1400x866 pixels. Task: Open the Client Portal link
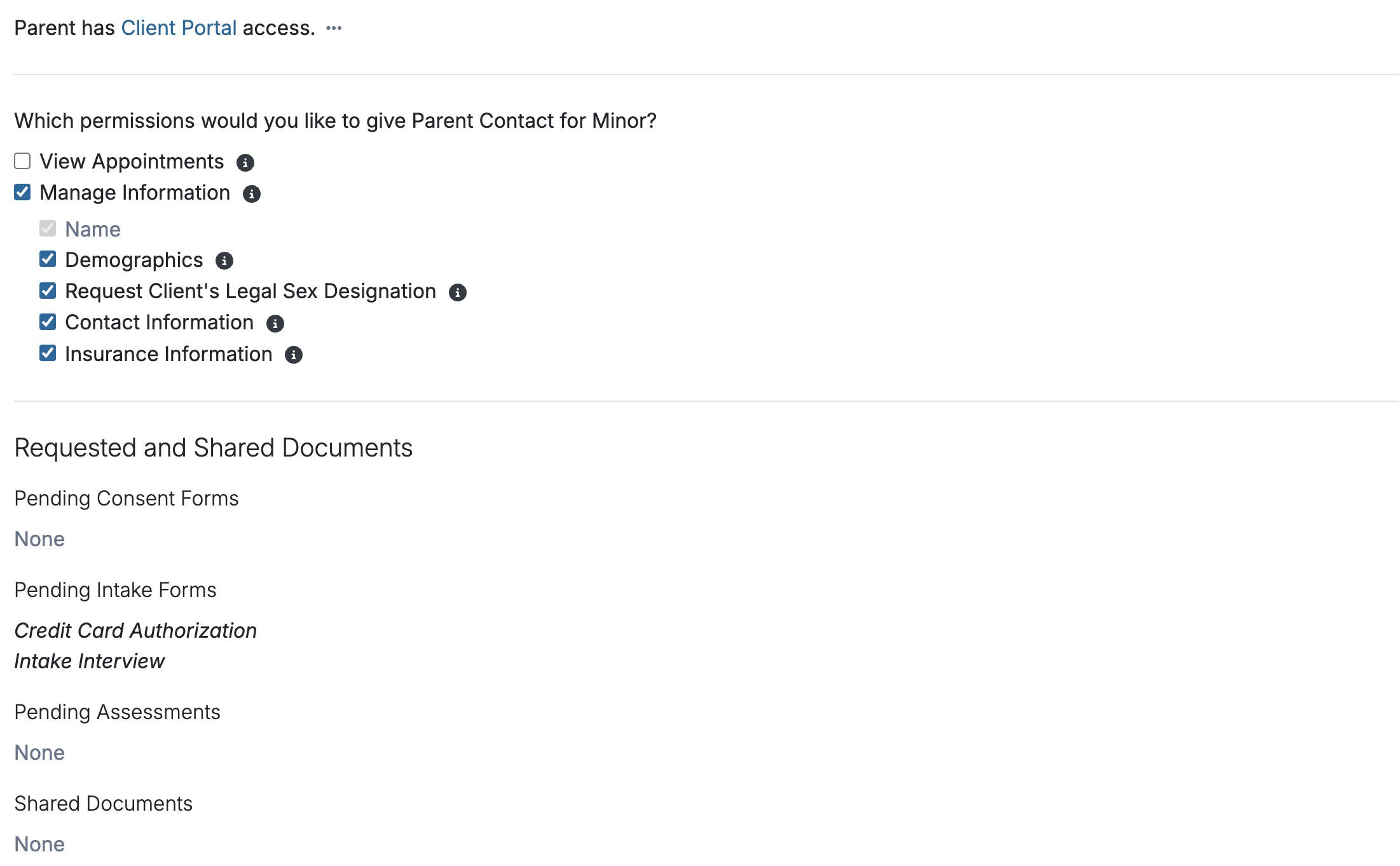coord(179,28)
